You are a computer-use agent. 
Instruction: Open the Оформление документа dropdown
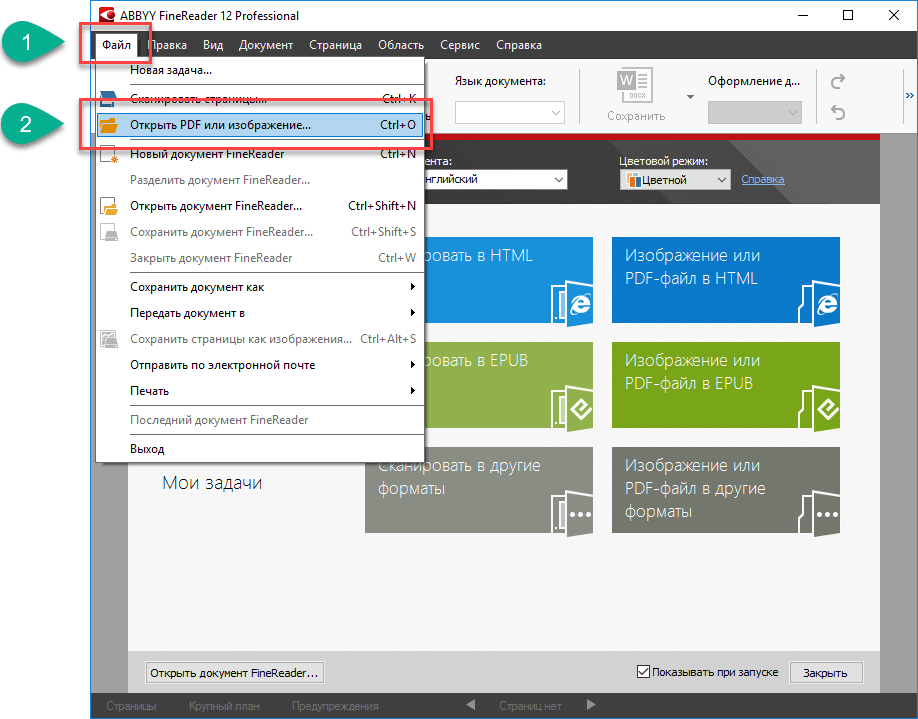755,112
